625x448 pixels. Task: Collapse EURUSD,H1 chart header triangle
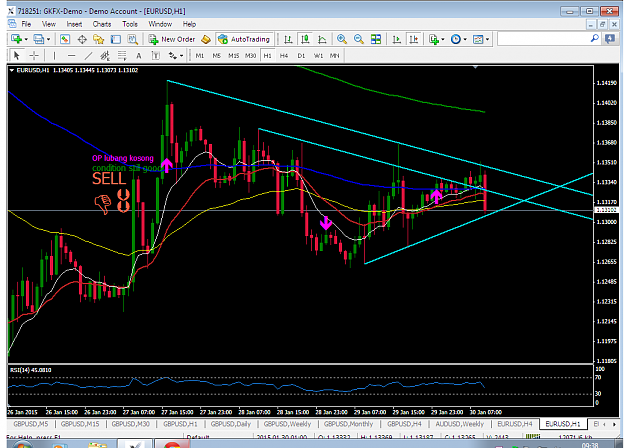click(12, 70)
